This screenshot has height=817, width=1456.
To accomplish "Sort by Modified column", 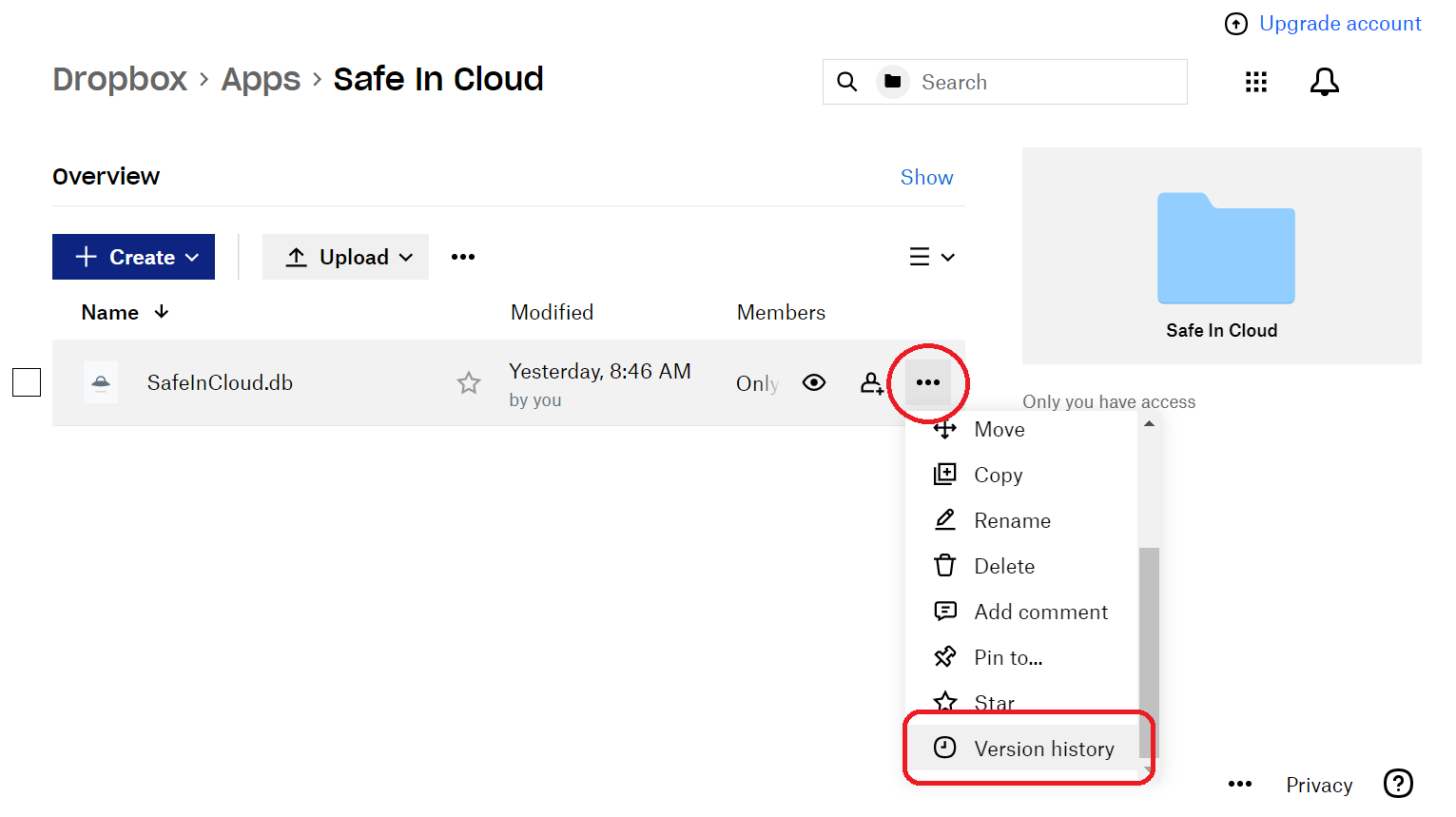I will tap(552, 312).
